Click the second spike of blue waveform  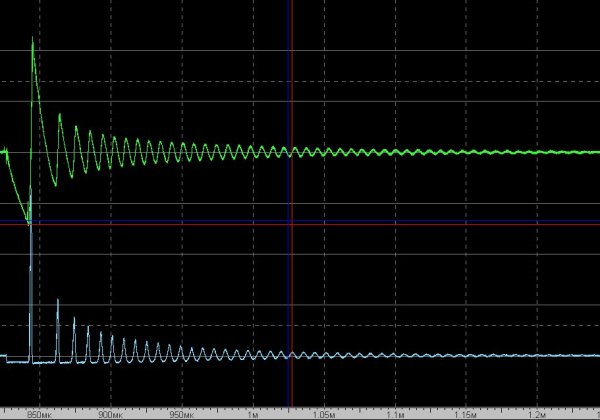(x=58, y=299)
